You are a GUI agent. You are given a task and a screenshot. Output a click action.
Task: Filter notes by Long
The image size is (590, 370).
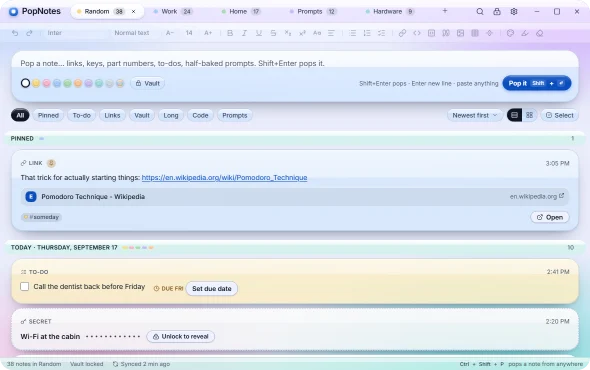pos(171,115)
